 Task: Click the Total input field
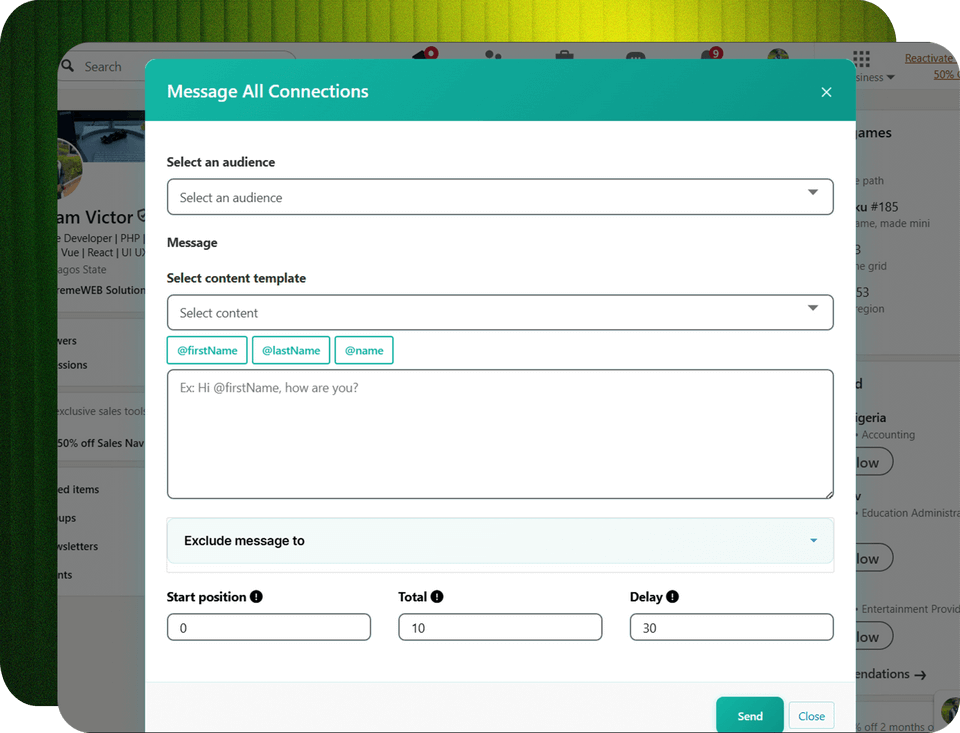[500, 627]
